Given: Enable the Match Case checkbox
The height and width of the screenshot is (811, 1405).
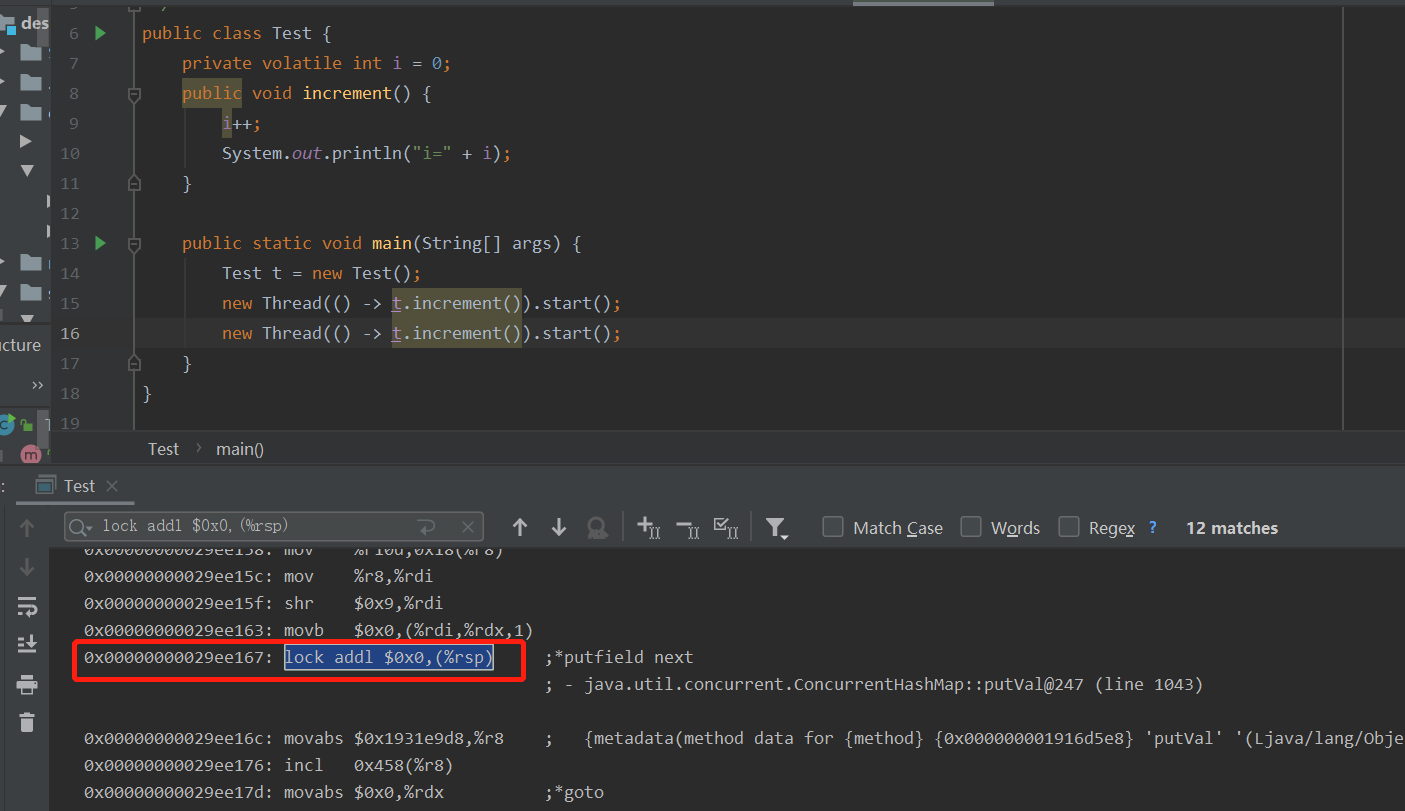Looking at the screenshot, I should [x=832, y=527].
